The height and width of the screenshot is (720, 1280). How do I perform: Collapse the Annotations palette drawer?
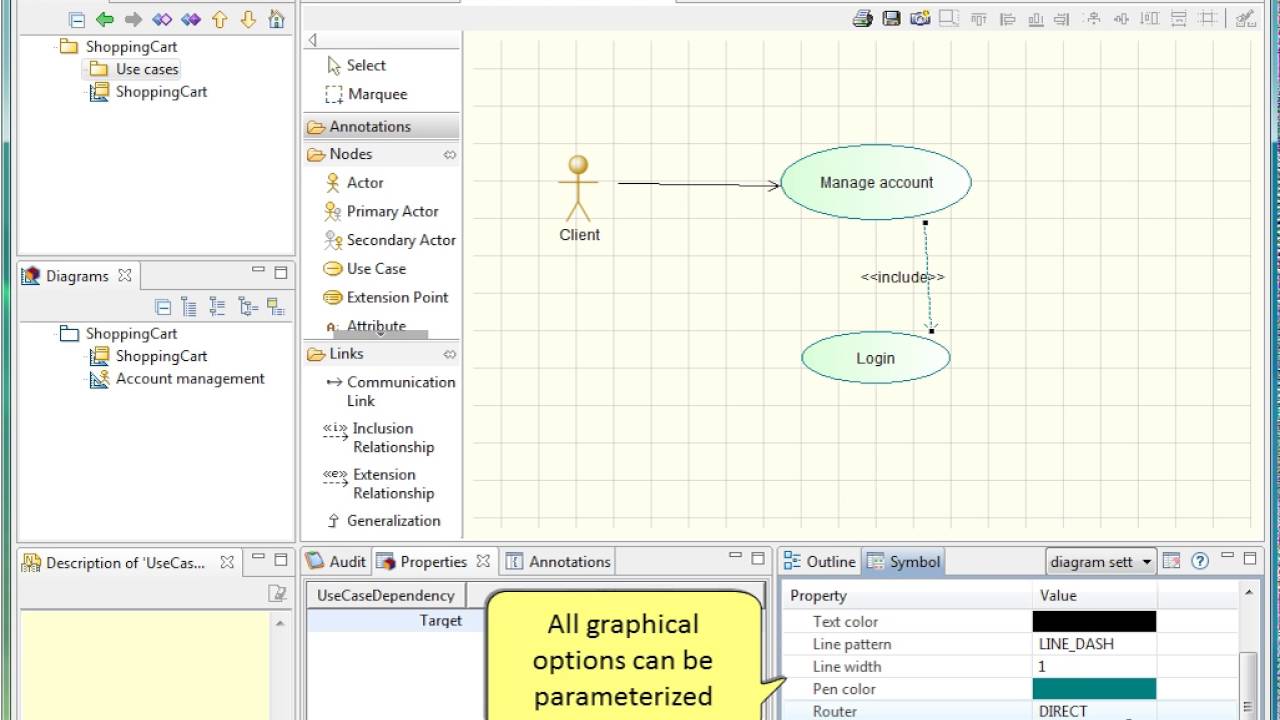pos(381,127)
